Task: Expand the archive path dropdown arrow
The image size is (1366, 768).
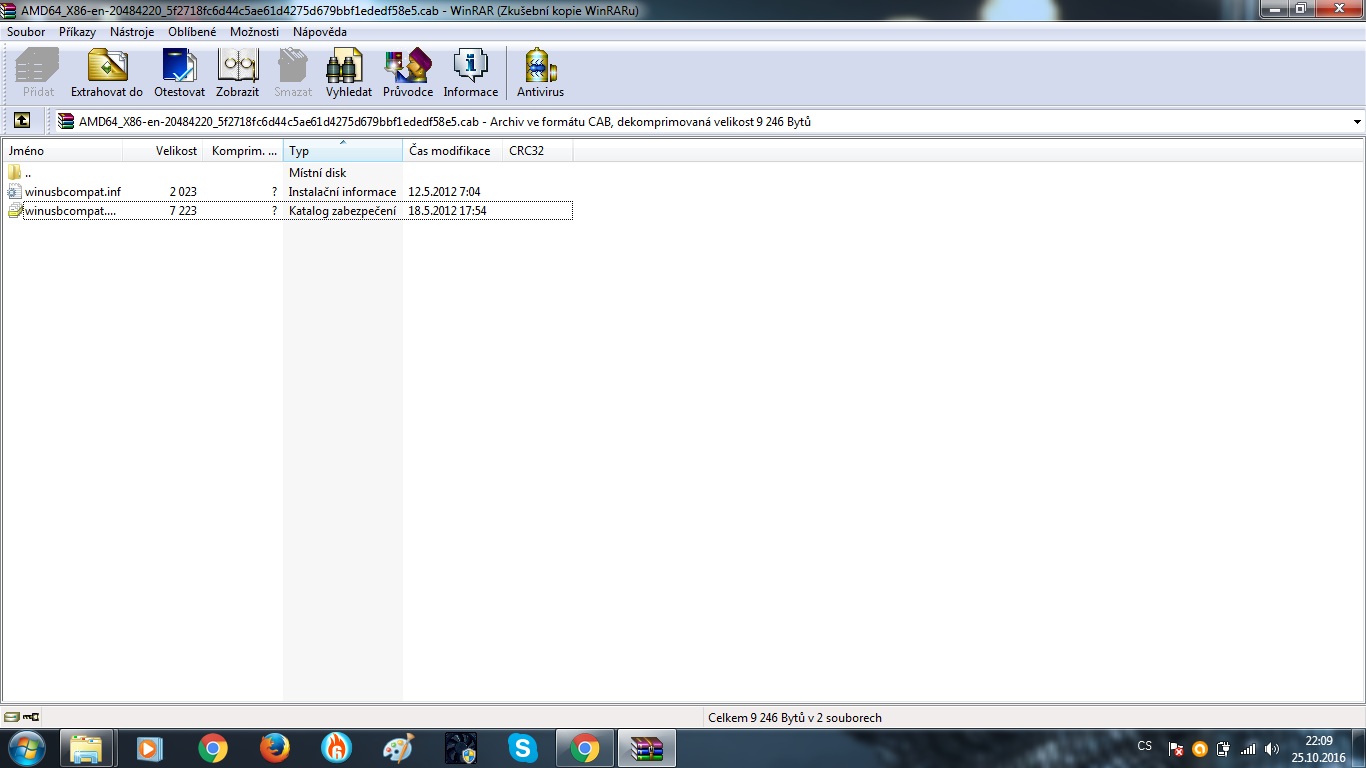Action: point(1357,122)
